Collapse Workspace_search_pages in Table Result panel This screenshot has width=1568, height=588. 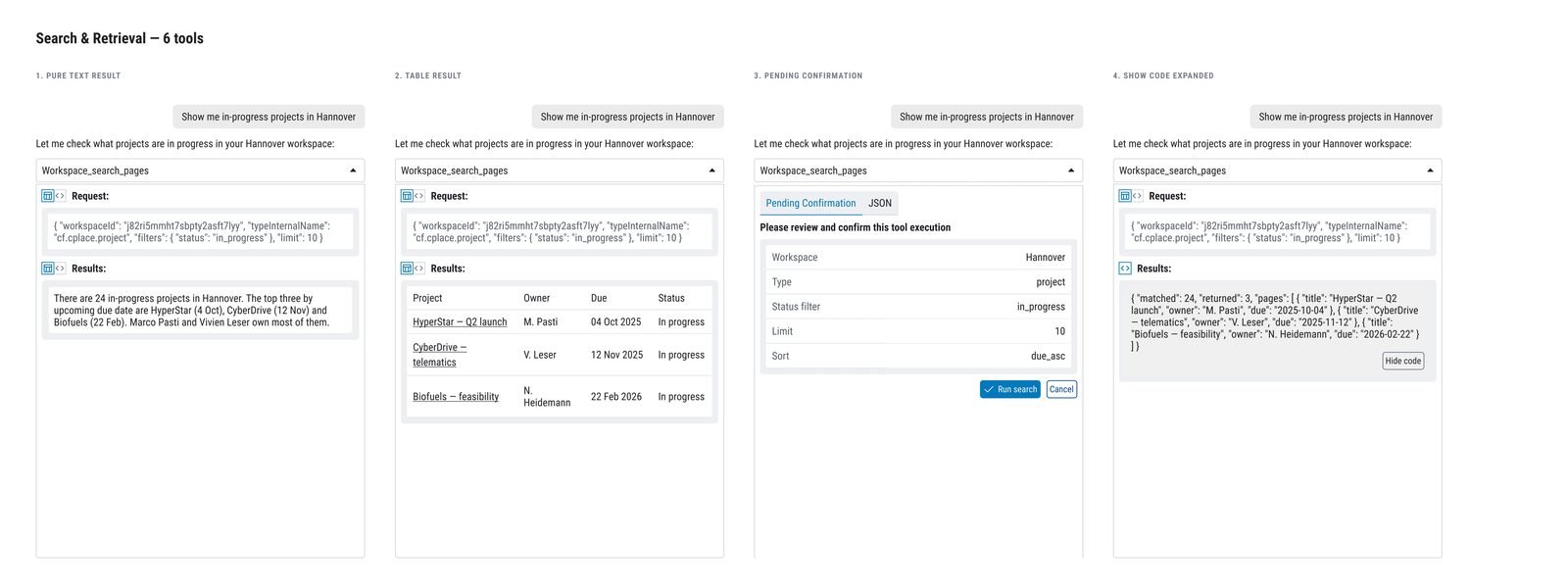(712, 171)
